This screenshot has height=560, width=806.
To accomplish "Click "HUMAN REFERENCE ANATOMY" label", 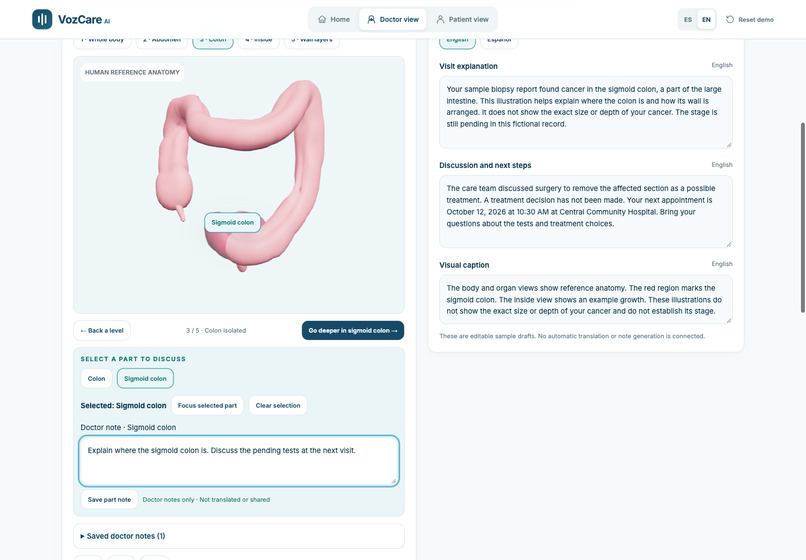I will (x=132, y=73).
